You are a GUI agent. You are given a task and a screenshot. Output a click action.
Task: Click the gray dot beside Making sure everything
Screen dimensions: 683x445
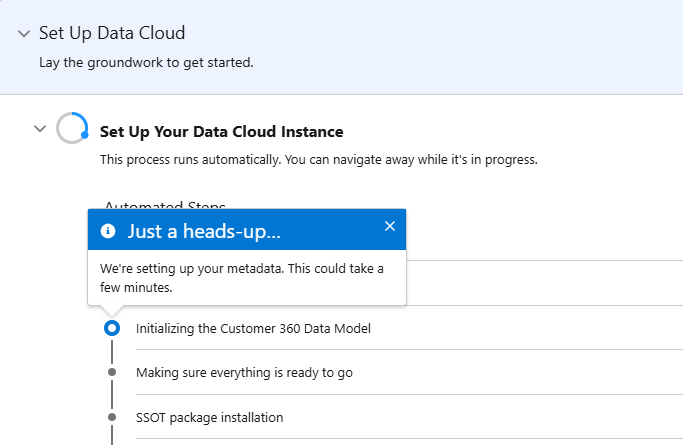point(112,372)
